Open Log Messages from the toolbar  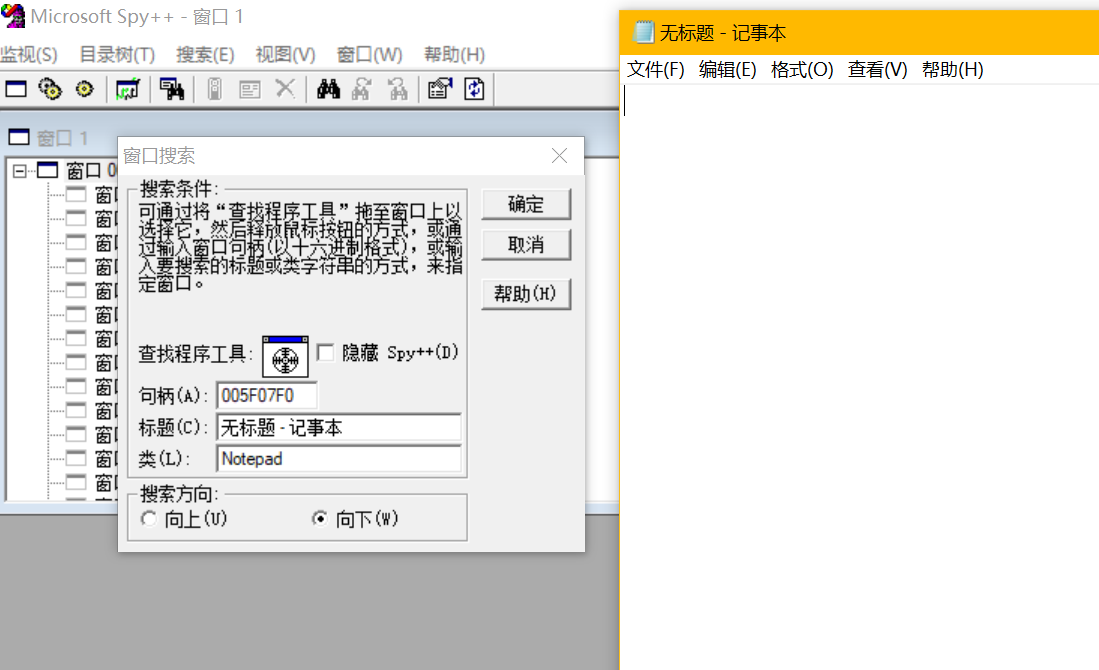coord(127,89)
